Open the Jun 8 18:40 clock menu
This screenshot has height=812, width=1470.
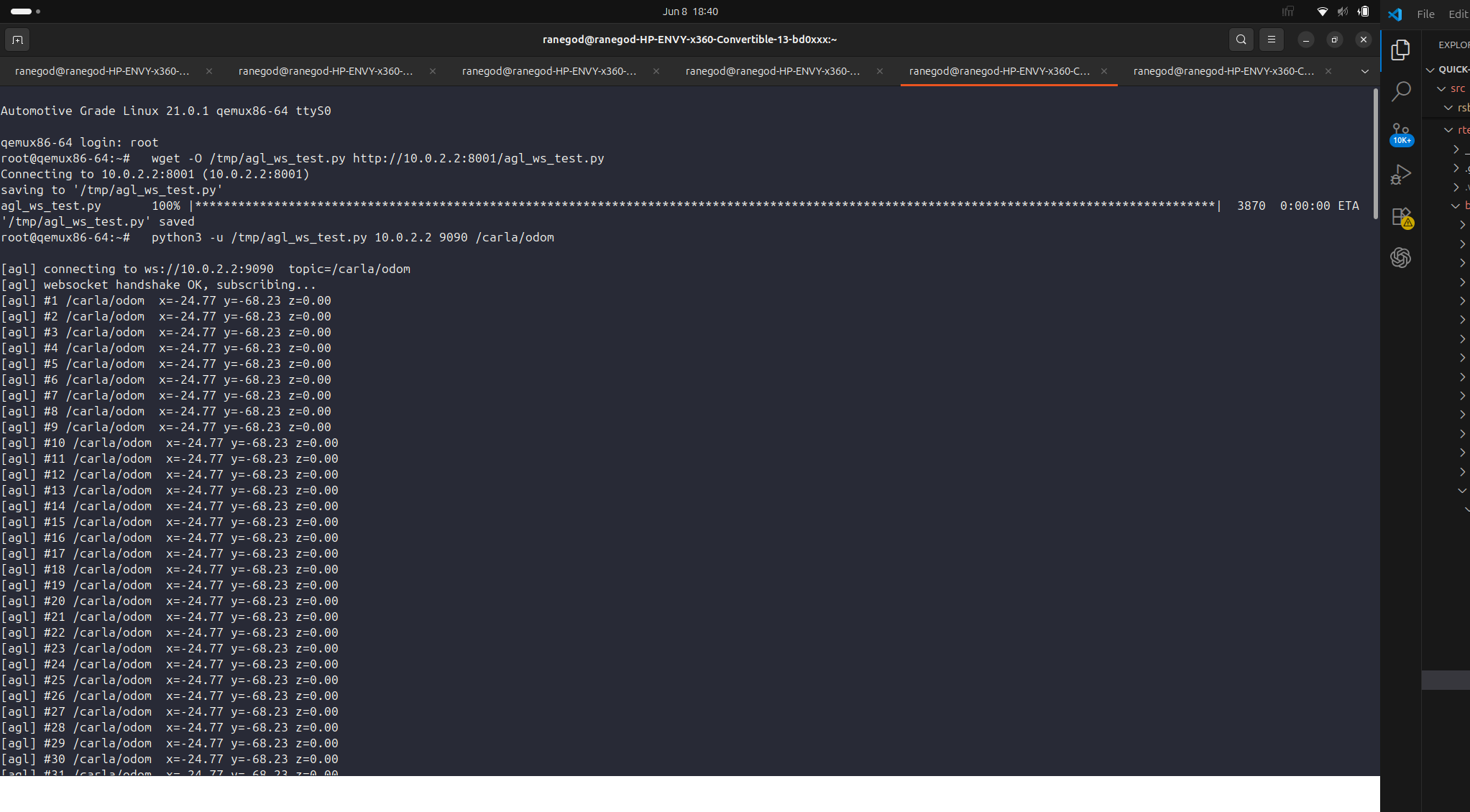tap(690, 11)
